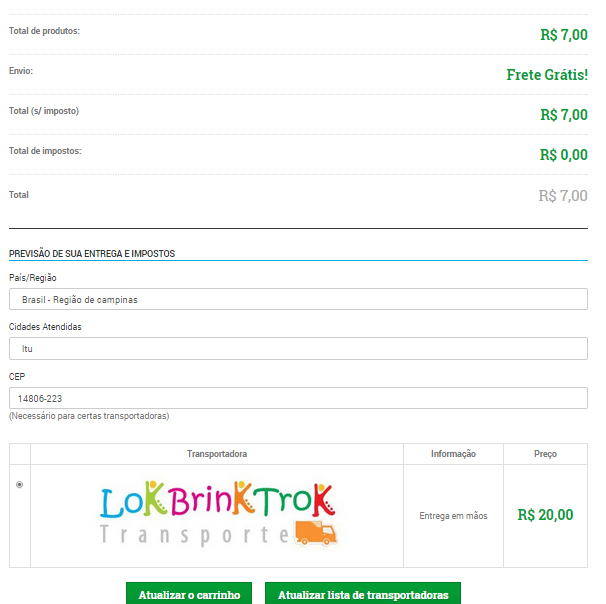Click the grey final total R$ 7,00

tap(563, 196)
